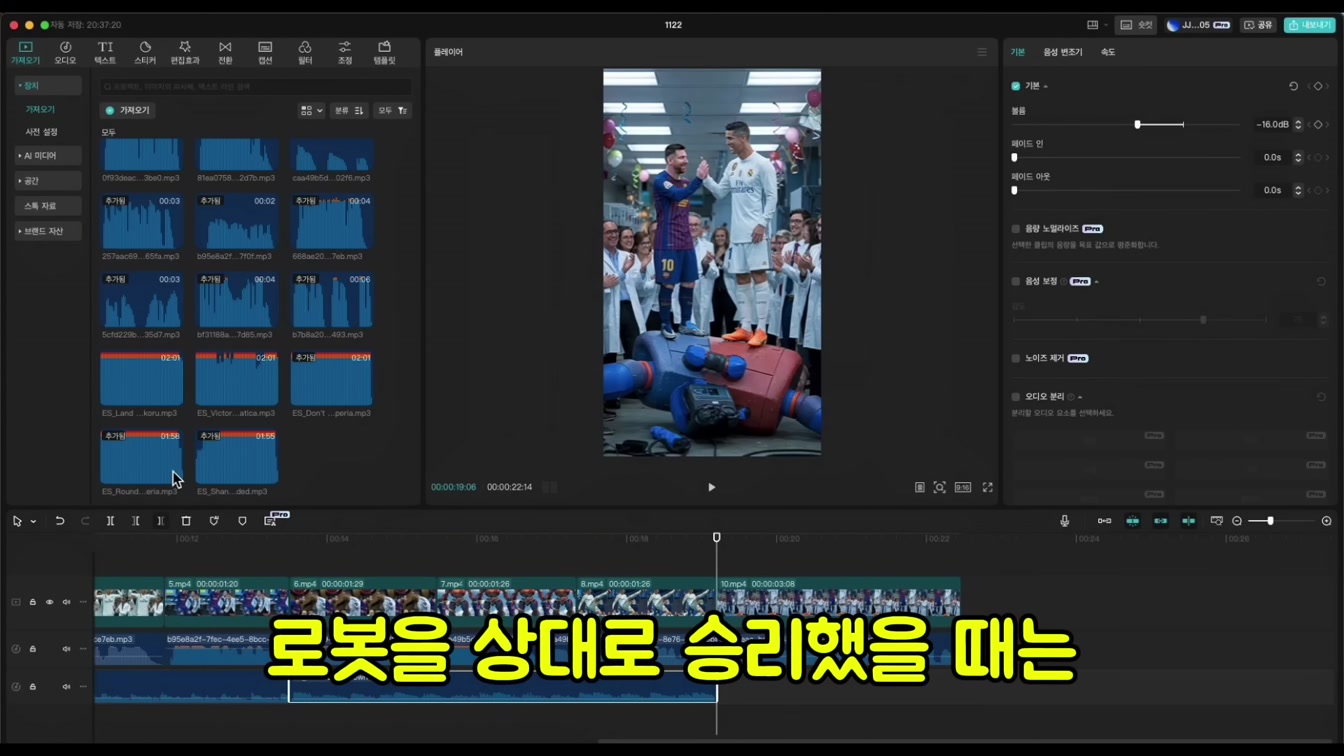Image resolution: width=1344 pixels, height=756 pixels.
Task: Open the 전환 (transitions) tab
Action: (x=225, y=53)
